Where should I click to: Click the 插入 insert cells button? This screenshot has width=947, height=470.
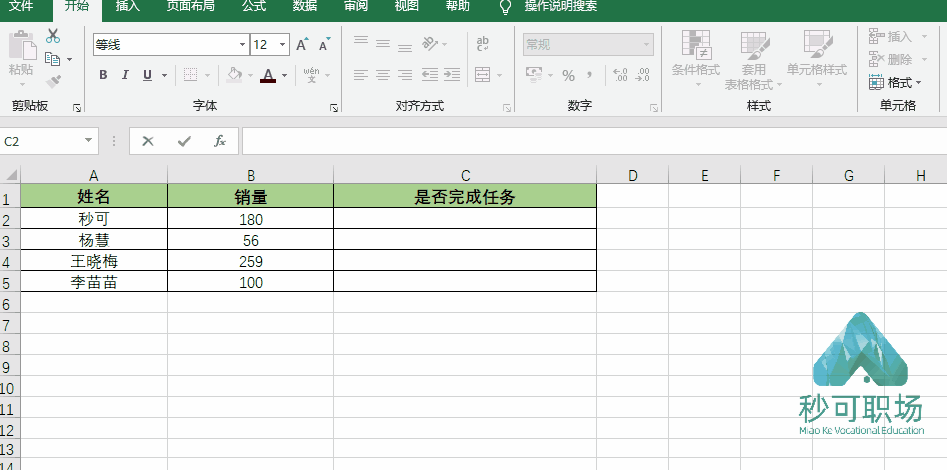coord(897,37)
